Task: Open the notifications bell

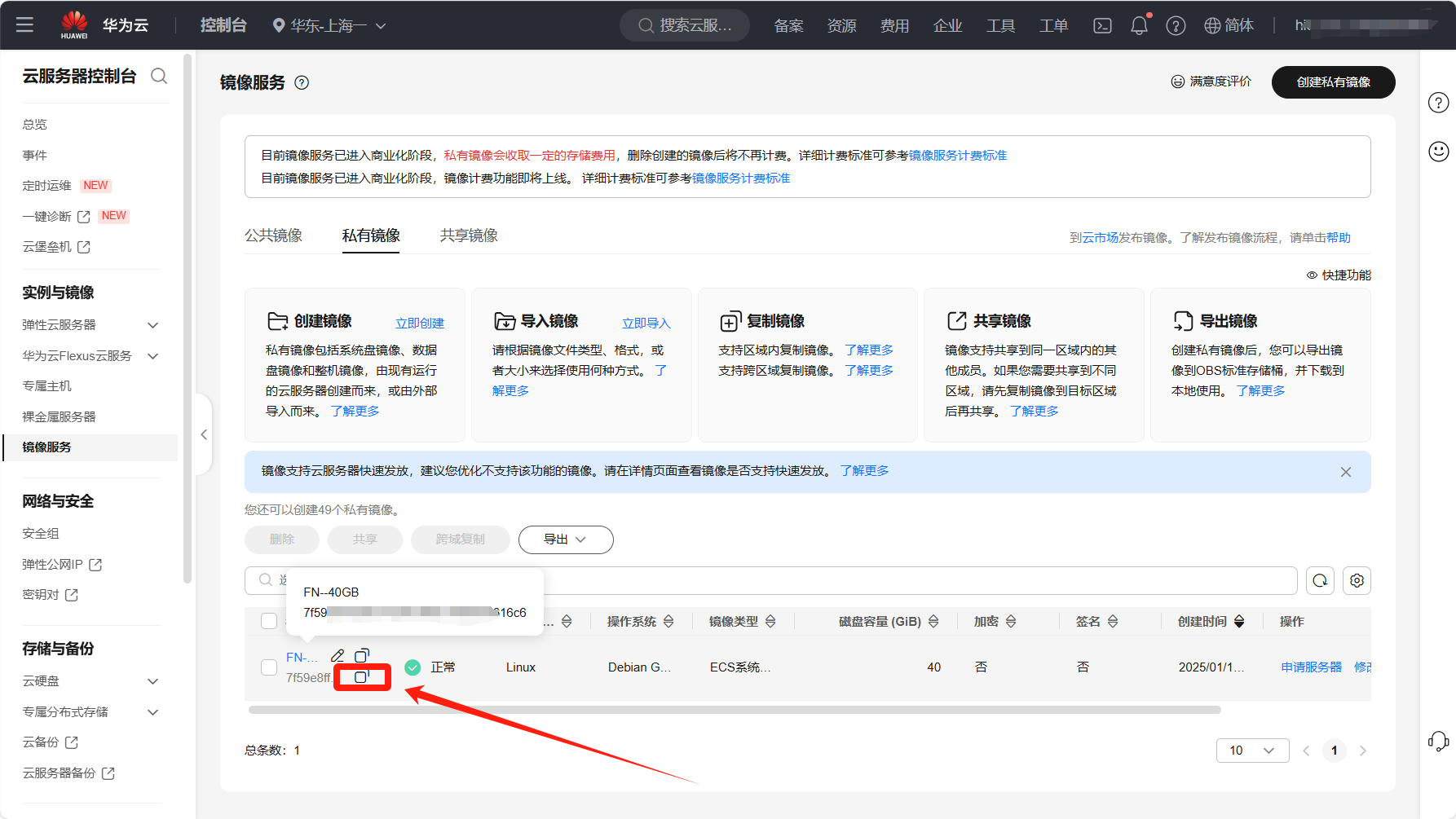Action: click(x=1139, y=26)
